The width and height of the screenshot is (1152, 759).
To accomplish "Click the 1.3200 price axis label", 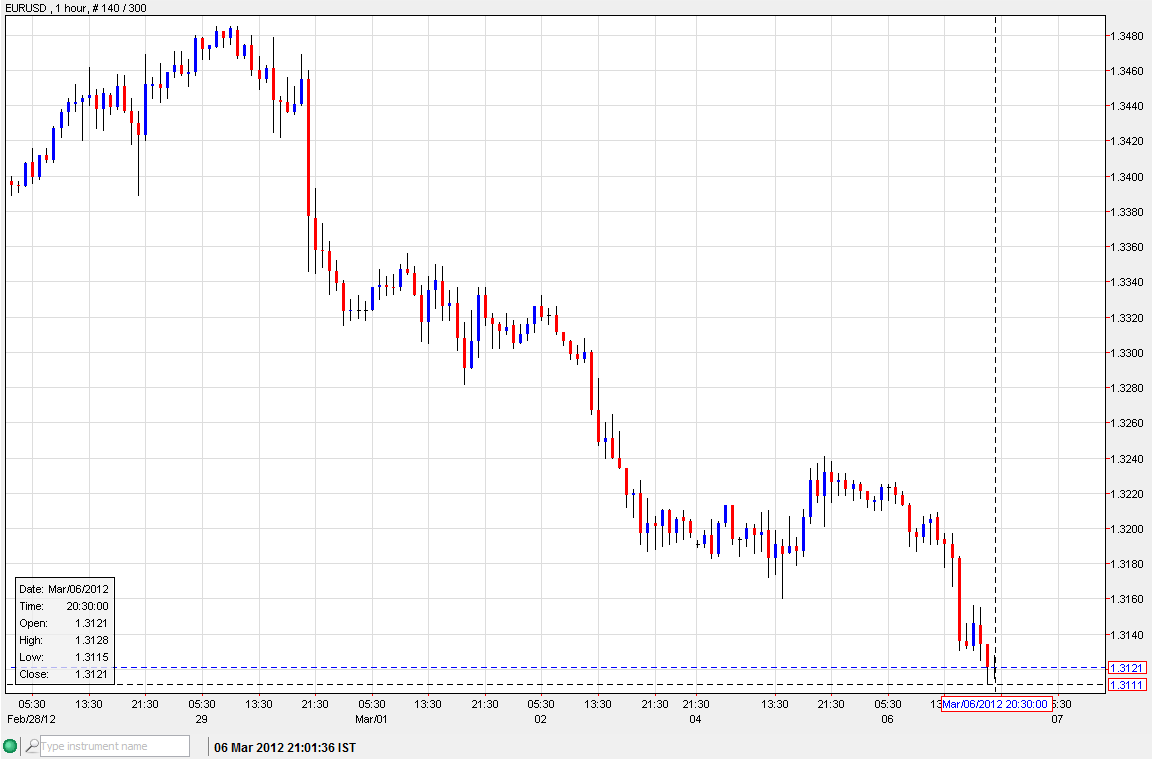I will click(x=1127, y=529).
